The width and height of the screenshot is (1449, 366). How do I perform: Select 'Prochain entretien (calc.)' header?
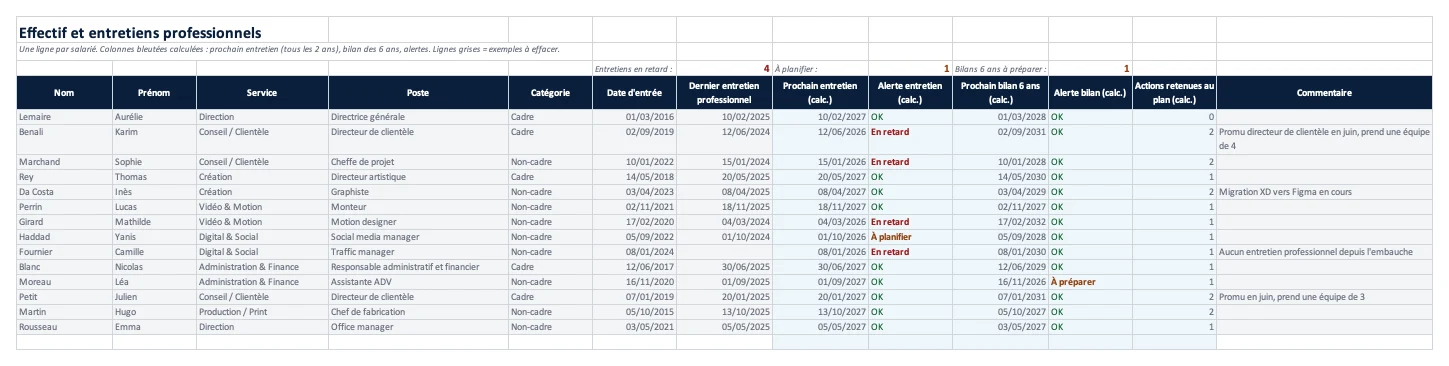820,93
